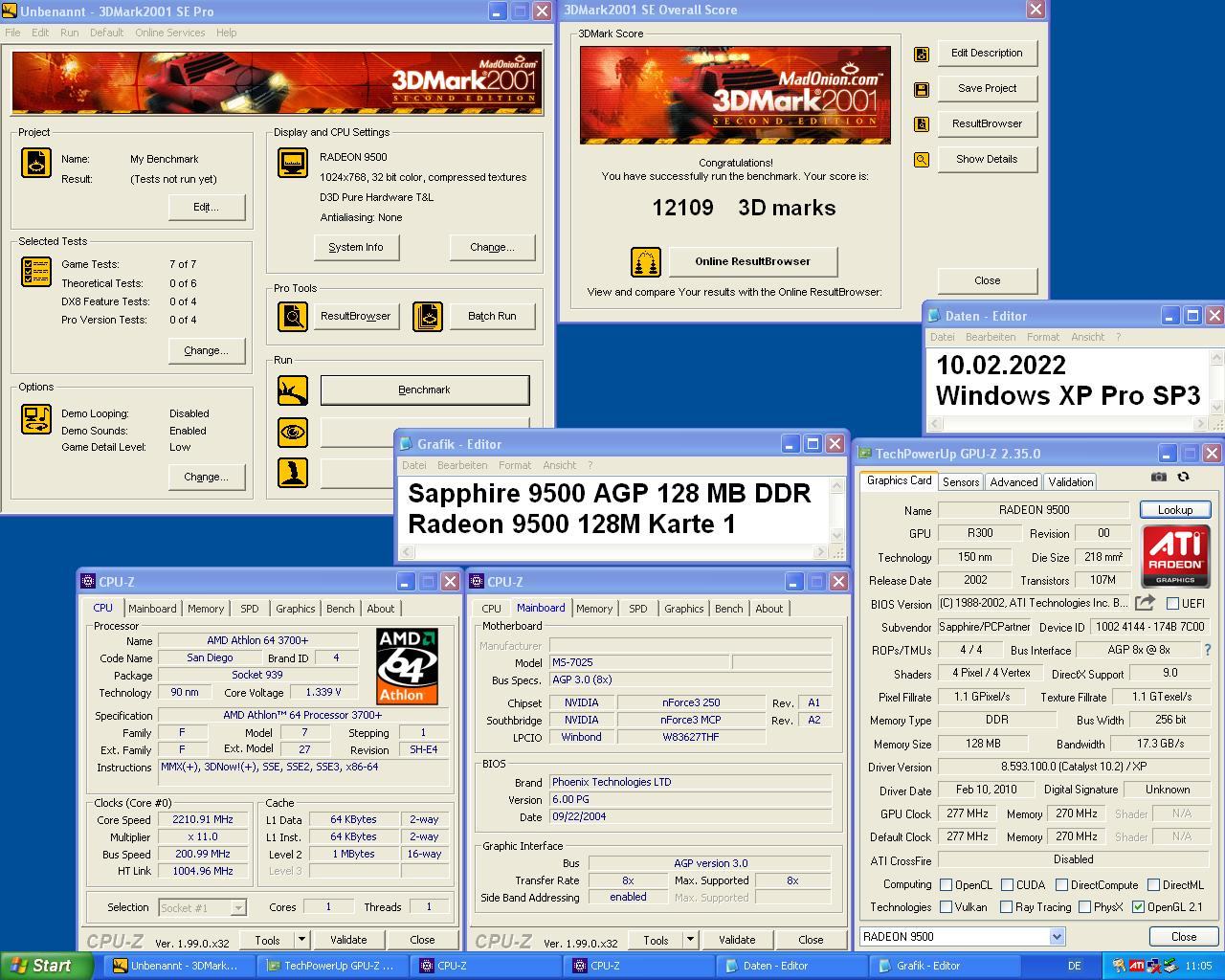Click the horizontal scrollbar in Daten - Editor
1225x980 pixels.
point(1068,423)
